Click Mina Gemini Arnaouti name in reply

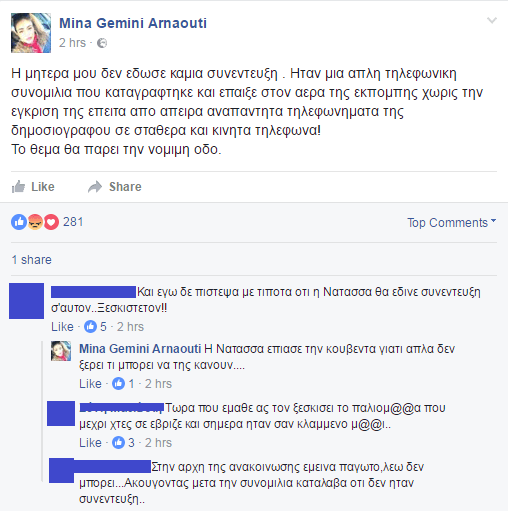(x=140, y=349)
